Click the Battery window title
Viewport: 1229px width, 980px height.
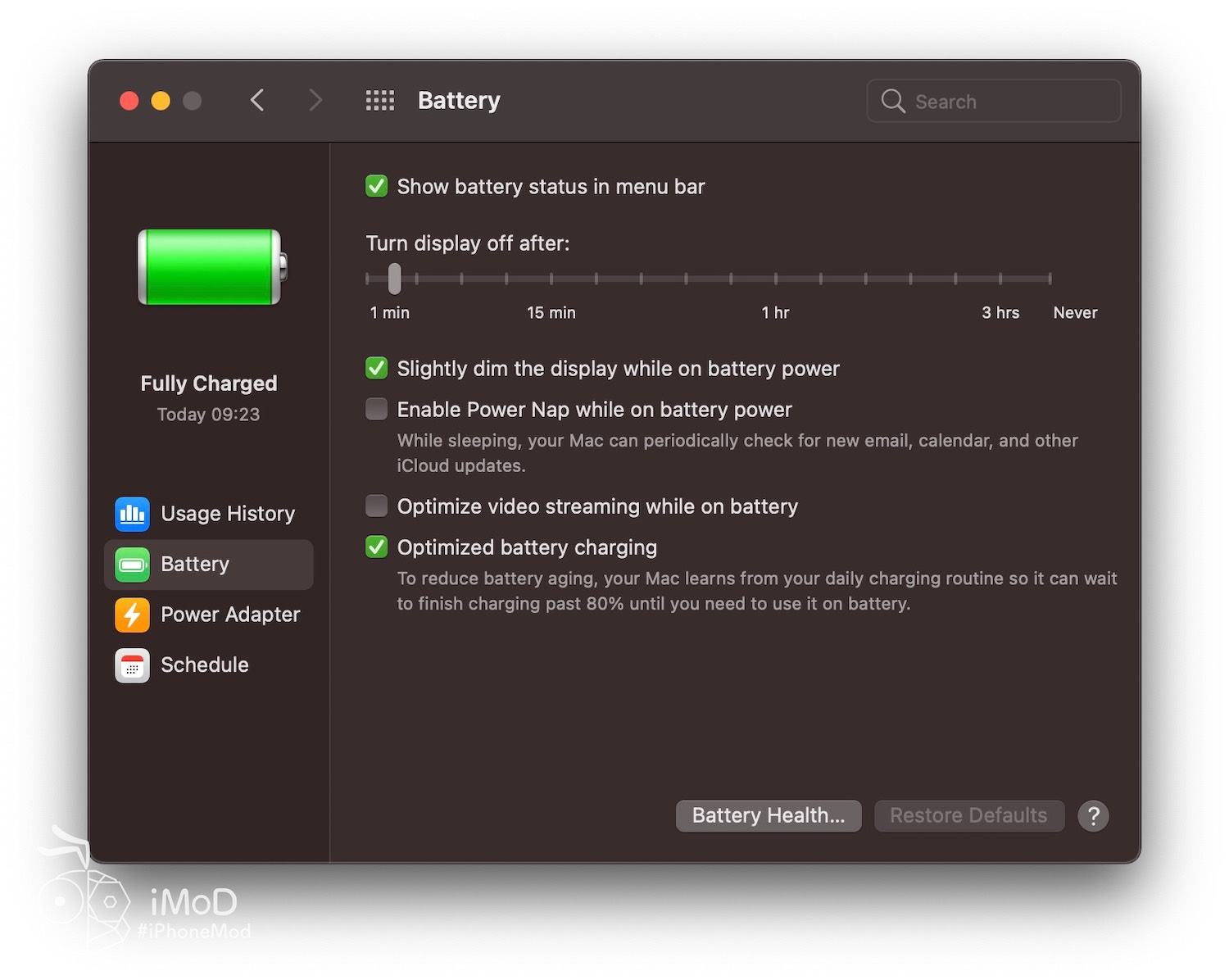(x=459, y=99)
